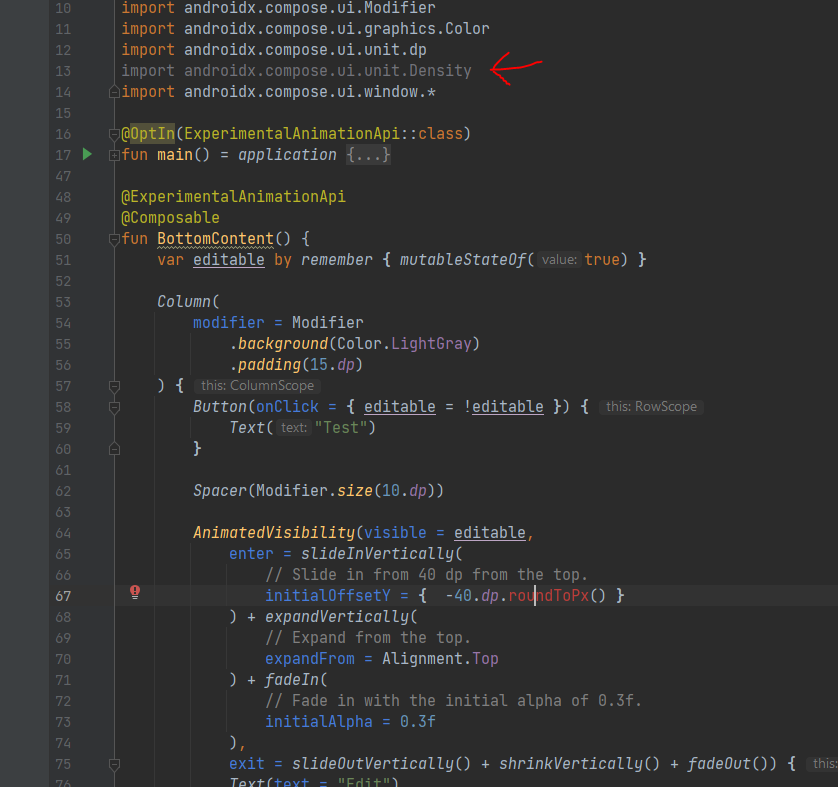Click line number 13 in the gutter
Screen dimensions: 838x787
63,71
